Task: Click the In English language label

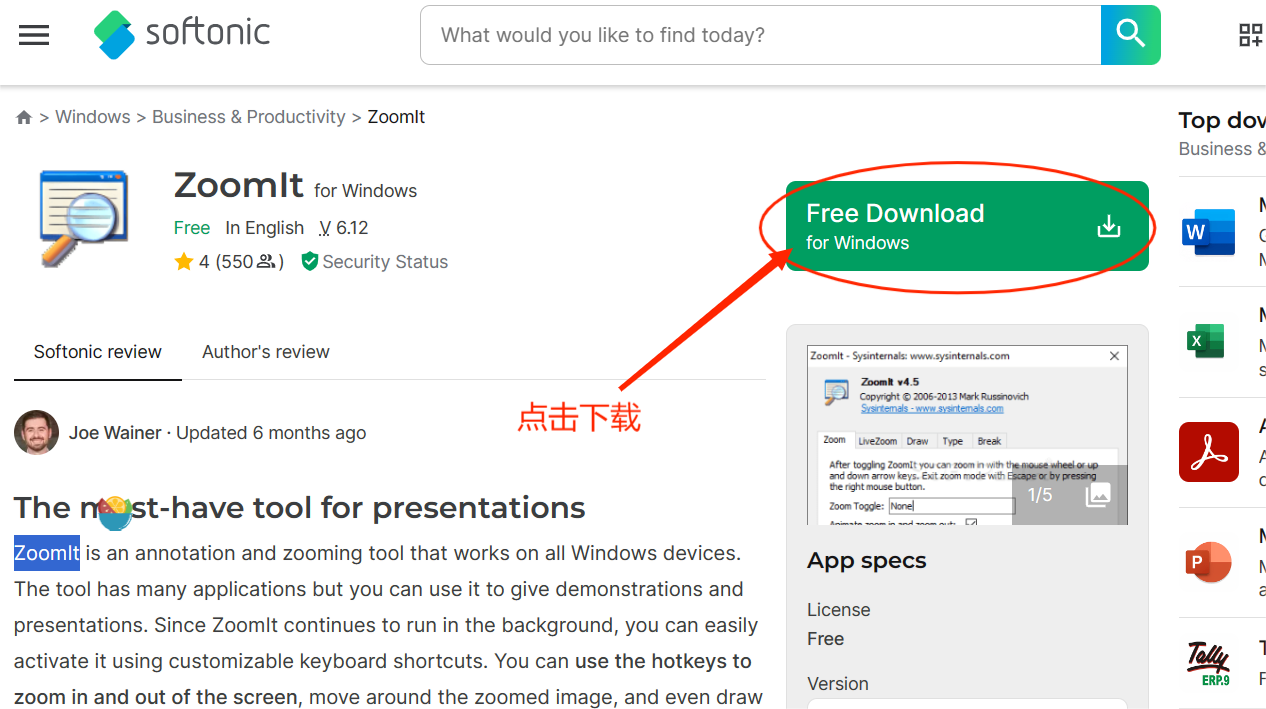Action: [x=265, y=228]
